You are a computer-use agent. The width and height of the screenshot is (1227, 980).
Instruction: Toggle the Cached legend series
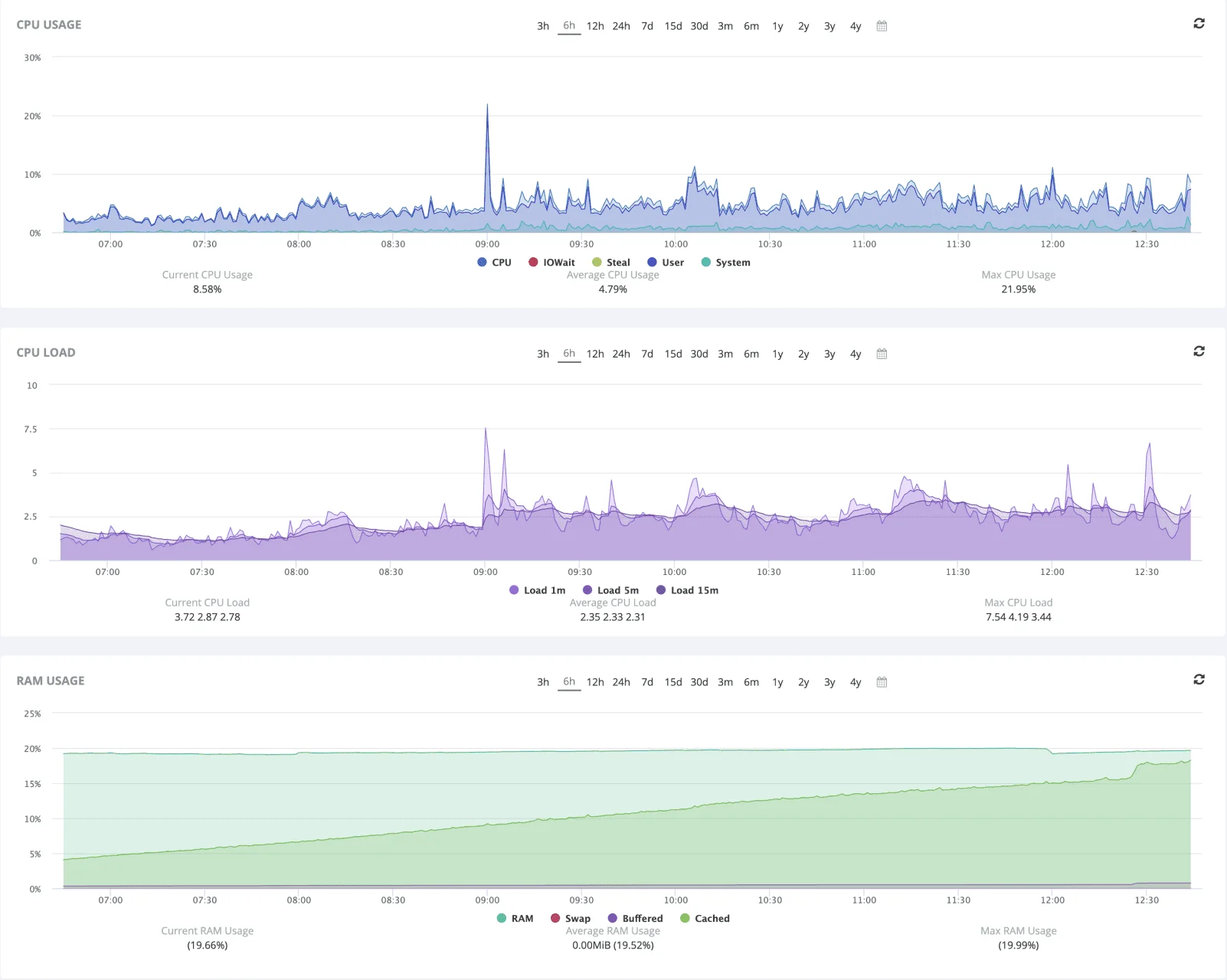click(x=705, y=918)
